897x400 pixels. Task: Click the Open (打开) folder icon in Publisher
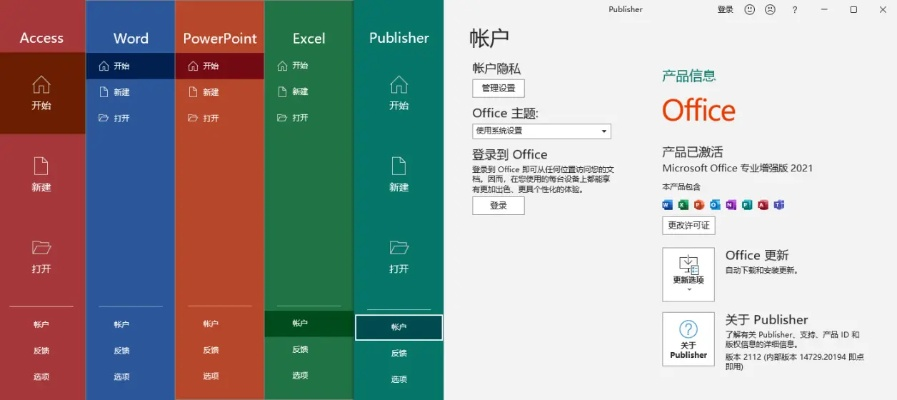click(398, 247)
